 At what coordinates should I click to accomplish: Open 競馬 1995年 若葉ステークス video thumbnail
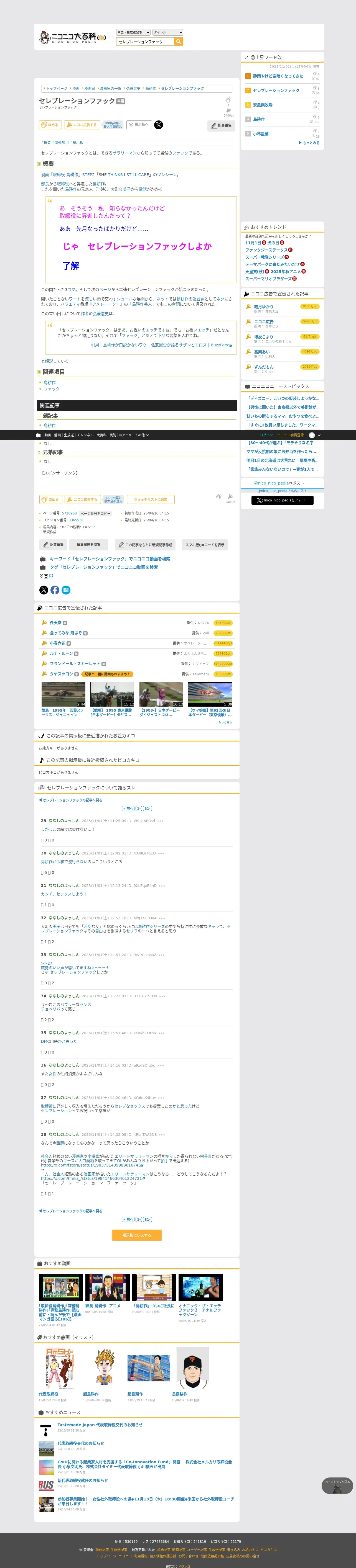pyautogui.click(x=63, y=694)
